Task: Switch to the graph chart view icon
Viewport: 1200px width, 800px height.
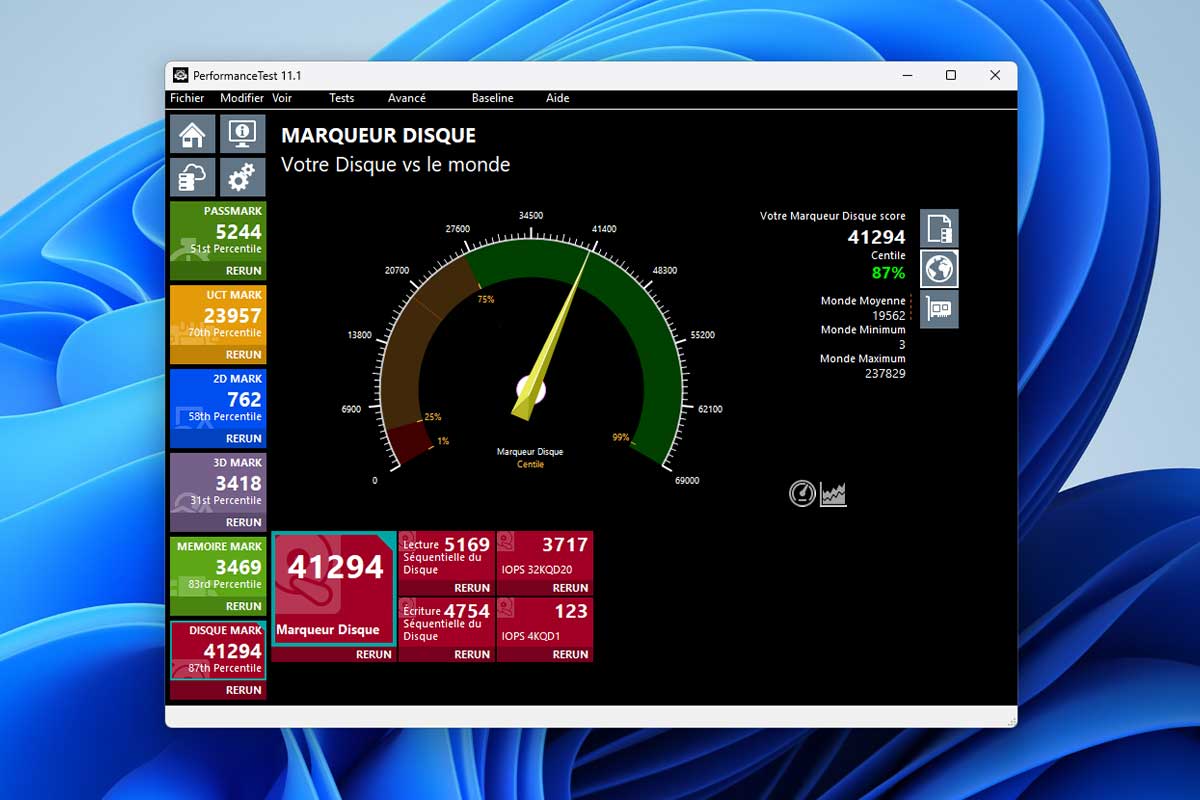Action: [833, 493]
